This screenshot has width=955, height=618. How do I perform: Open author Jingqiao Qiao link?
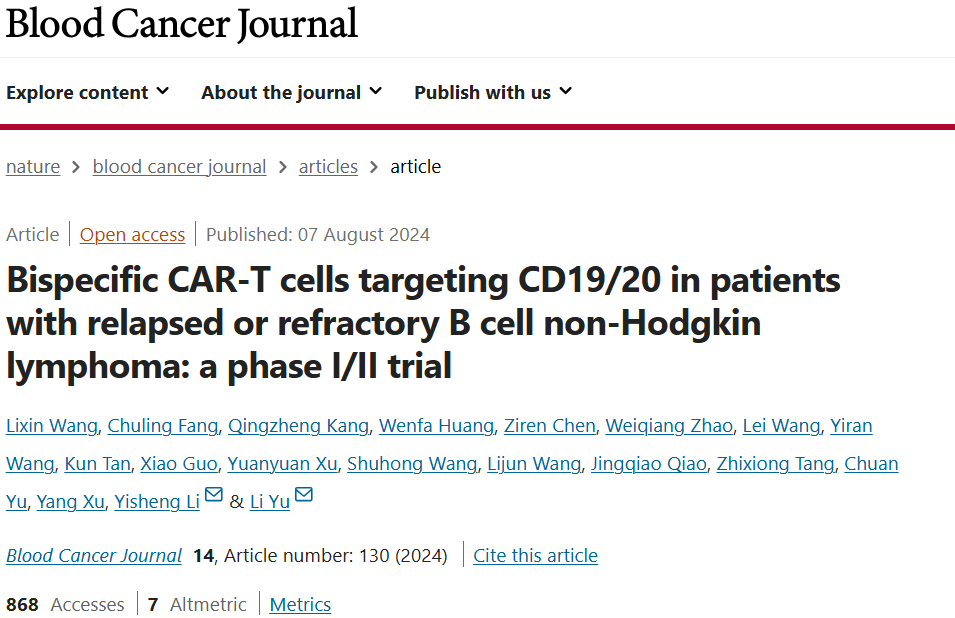click(649, 464)
